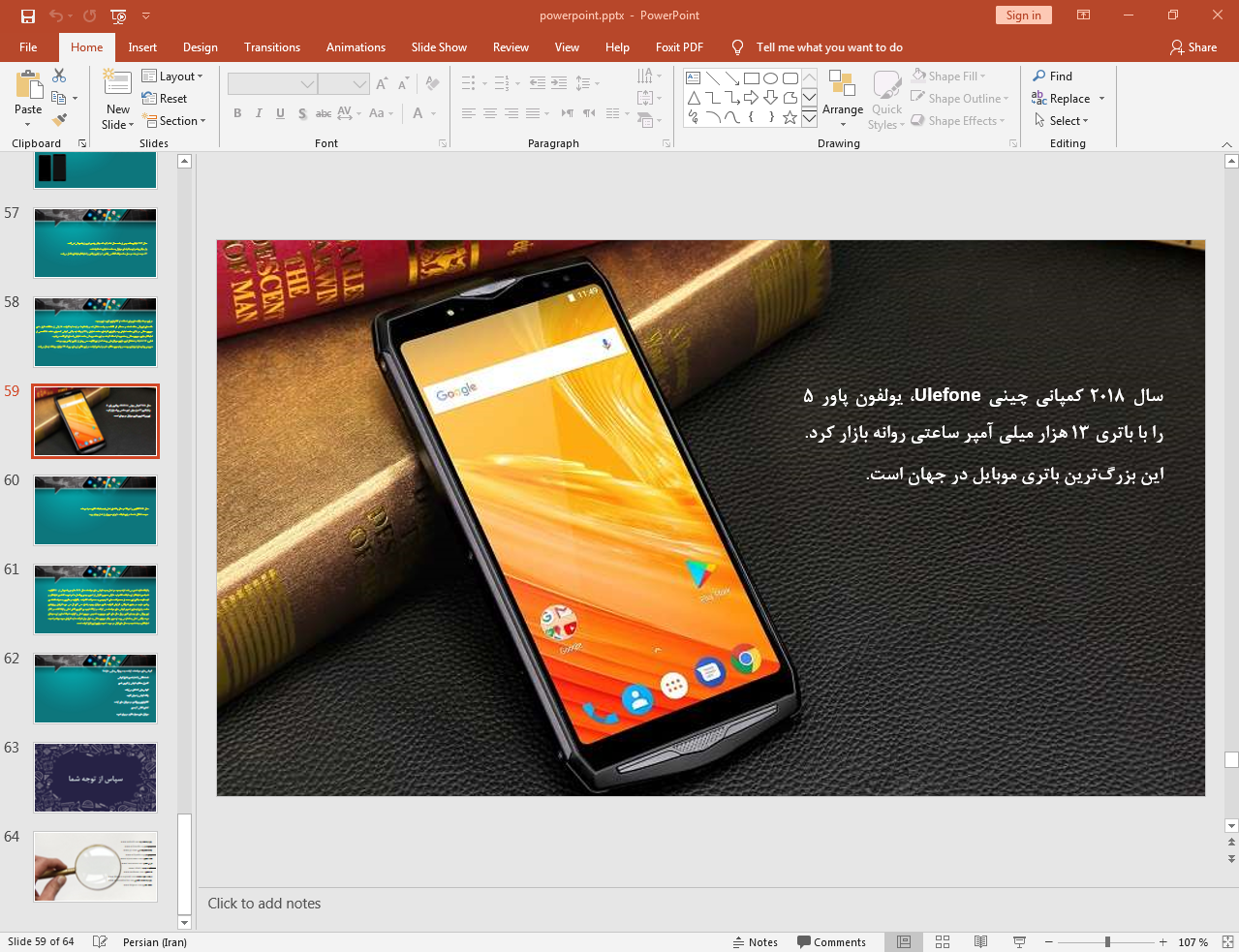
Task: Open the Quick Styles gallery
Action: pos(886,98)
